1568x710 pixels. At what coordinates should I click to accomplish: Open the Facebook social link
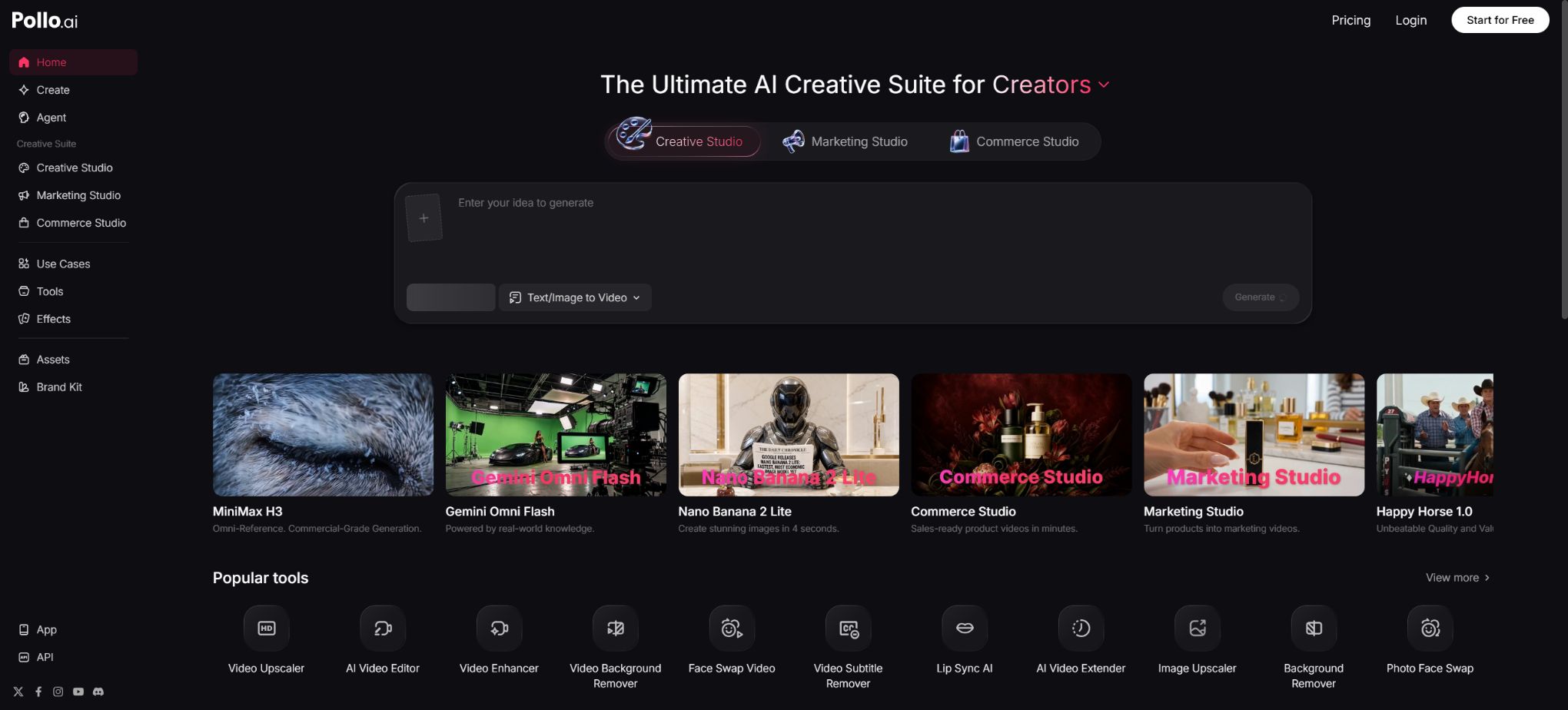(38, 692)
